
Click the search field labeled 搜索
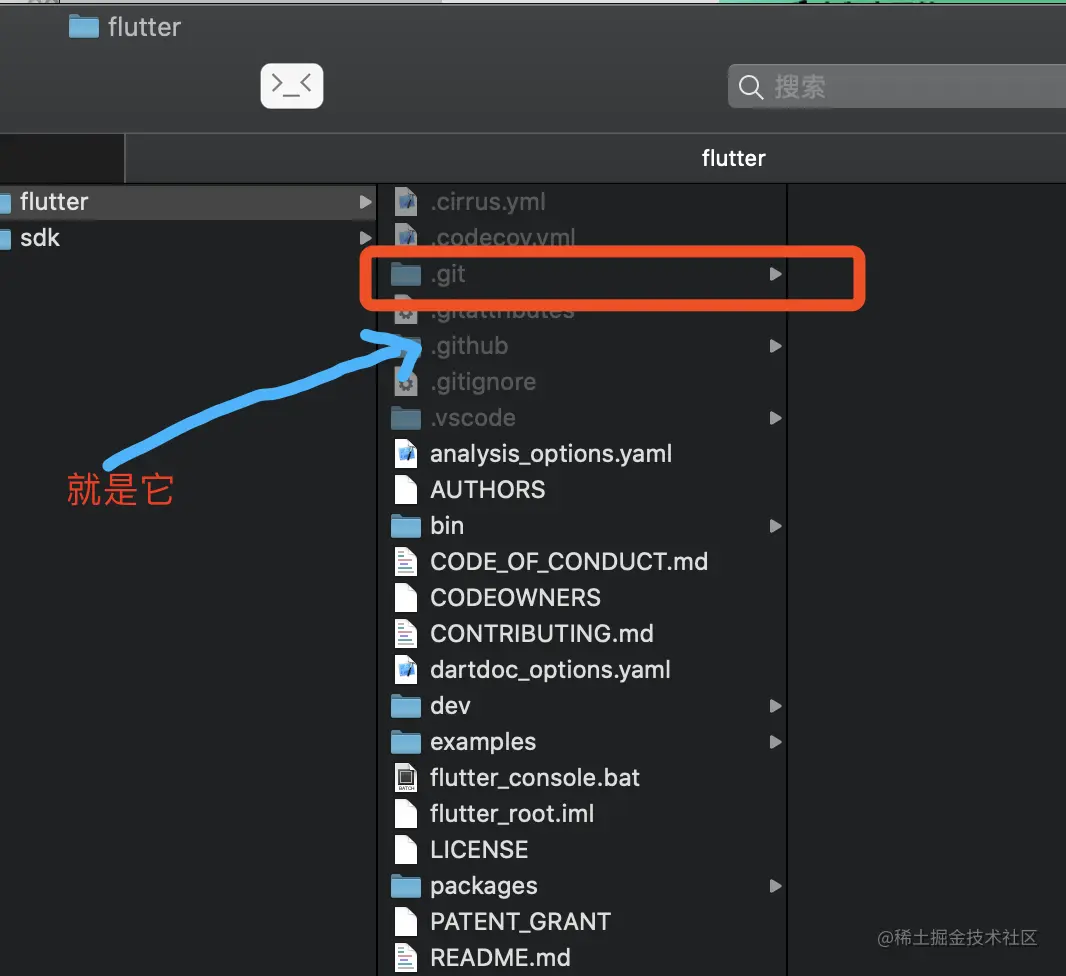[x=897, y=86]
